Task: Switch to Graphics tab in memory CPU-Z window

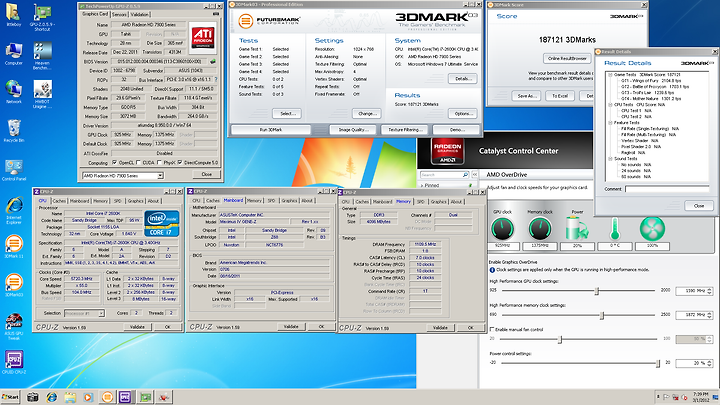Action: click(439, 202)
